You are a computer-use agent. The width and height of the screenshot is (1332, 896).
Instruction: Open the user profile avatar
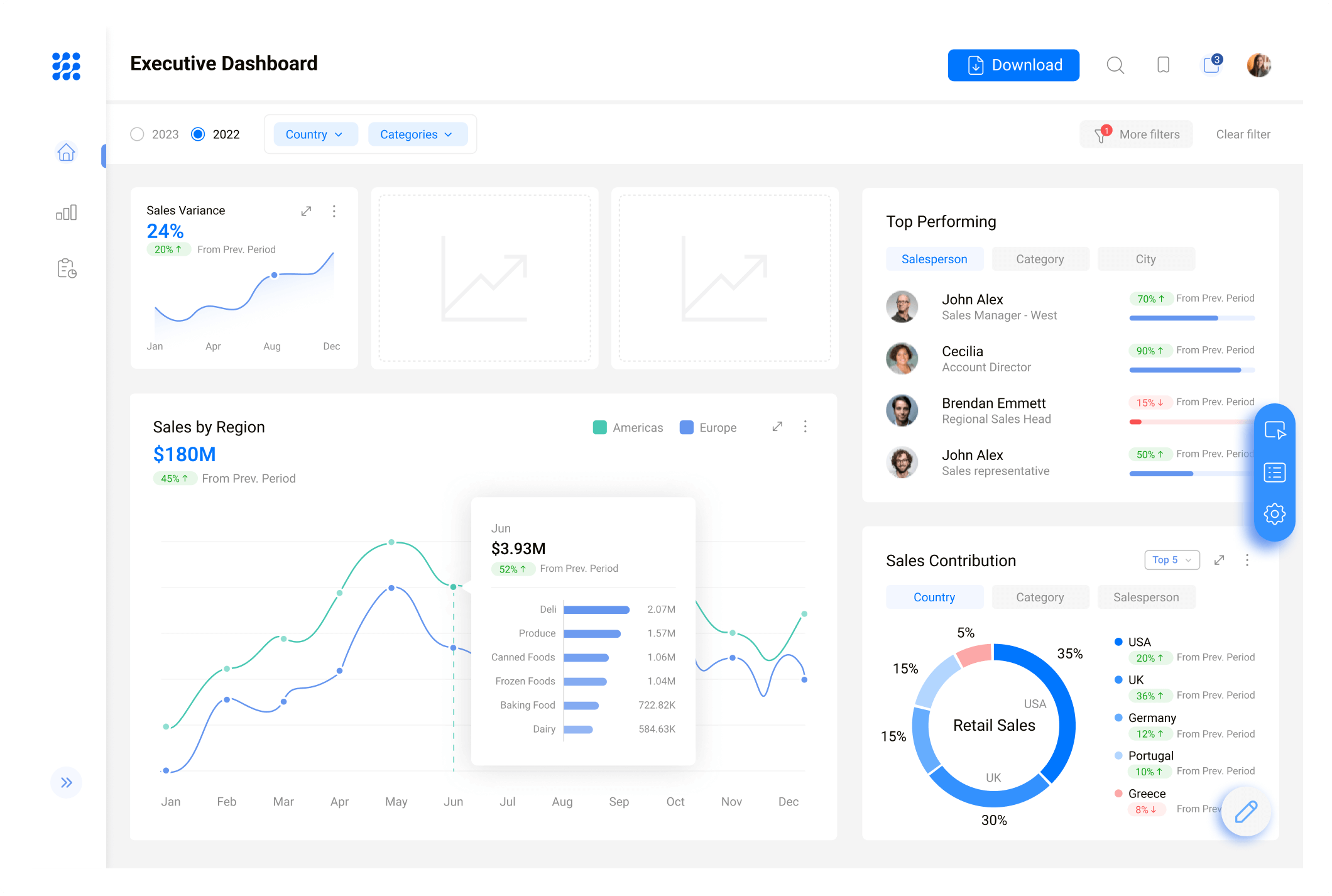click(x=1259, y=65)
